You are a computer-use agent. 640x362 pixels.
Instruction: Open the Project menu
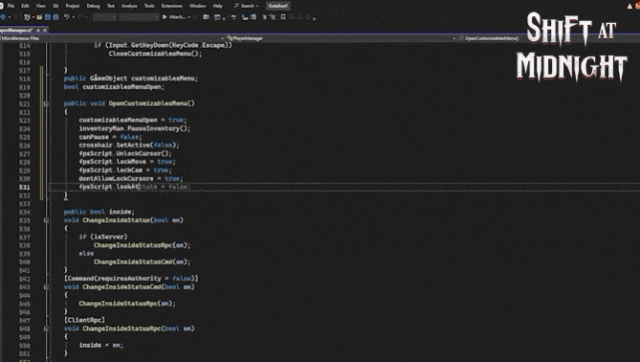(x=73, y=6)
